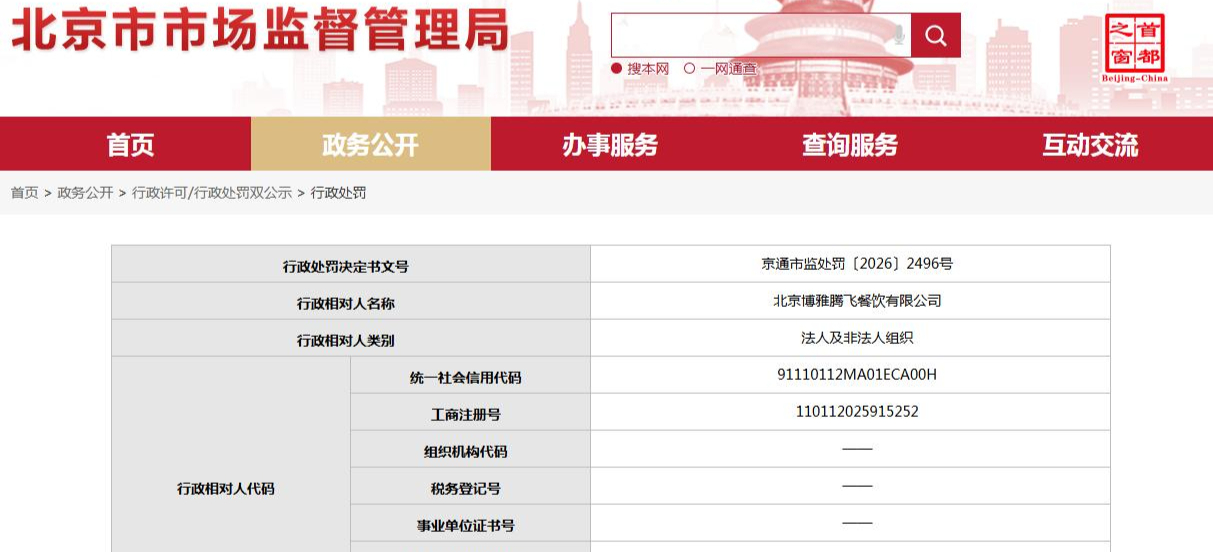The width and height of the screenshot is (1213, 552).
Task: Click company name 北京博雅腾飞餐饮有限公司
Action: 857,301
